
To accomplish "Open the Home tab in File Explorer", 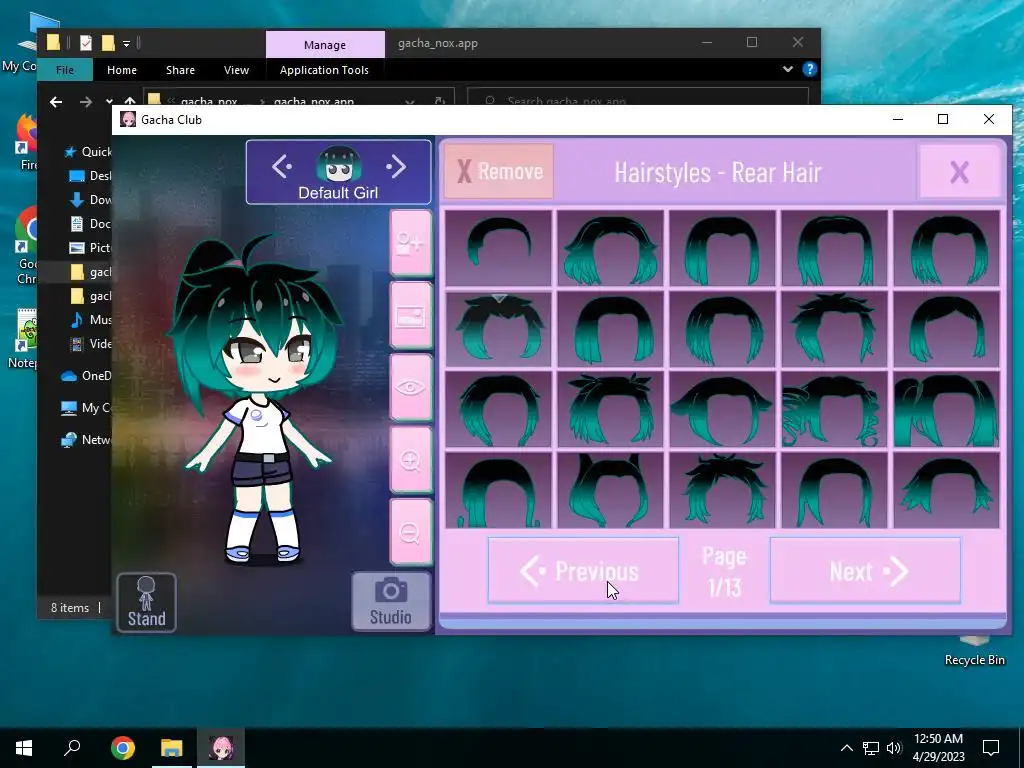I will pos(122,70).
